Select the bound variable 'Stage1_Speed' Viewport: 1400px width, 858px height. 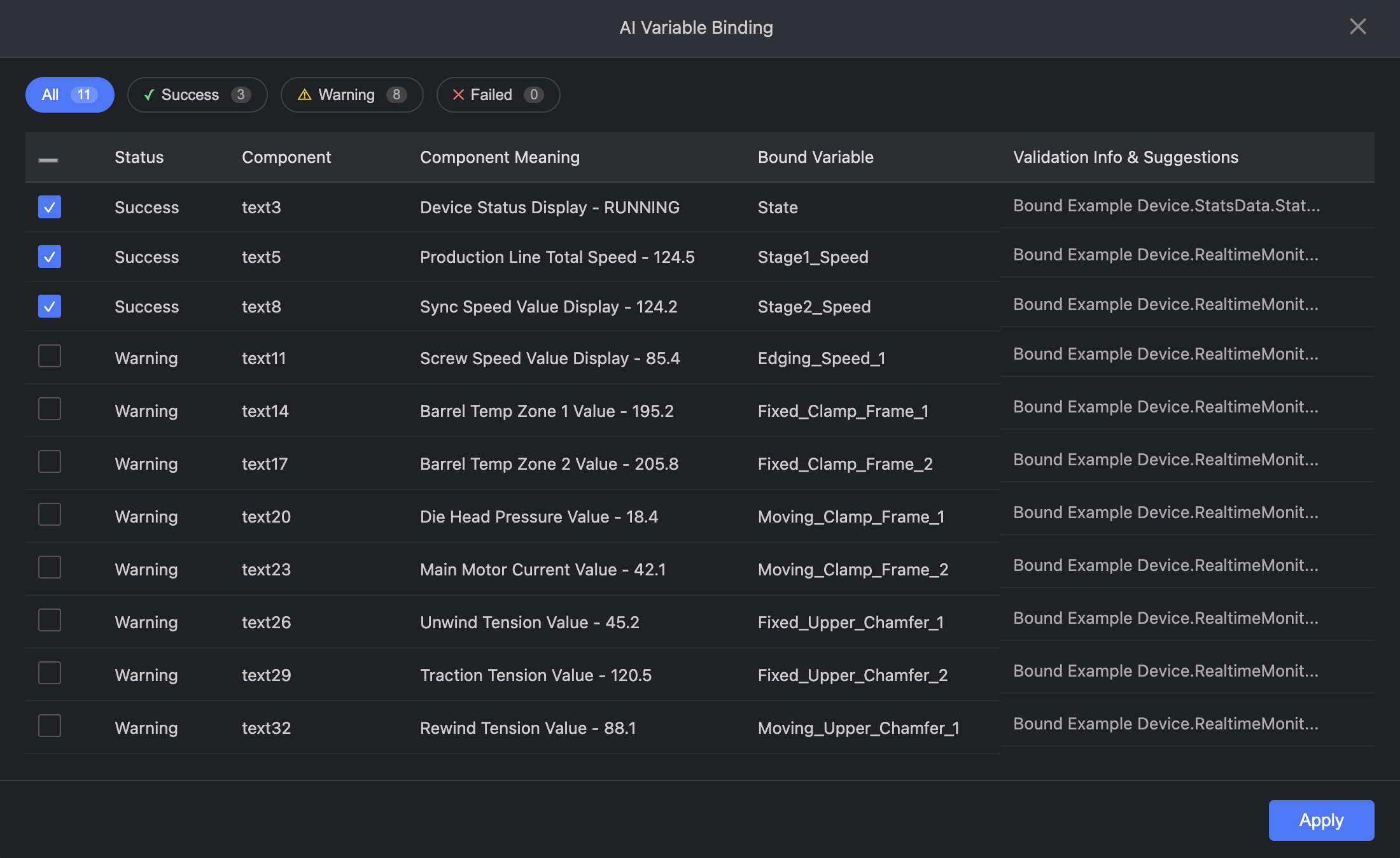click(x=813, y=257)
